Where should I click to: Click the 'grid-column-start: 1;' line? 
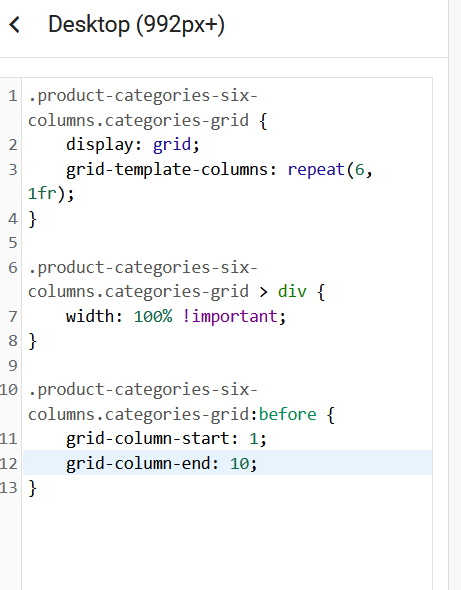coord(166,439)
